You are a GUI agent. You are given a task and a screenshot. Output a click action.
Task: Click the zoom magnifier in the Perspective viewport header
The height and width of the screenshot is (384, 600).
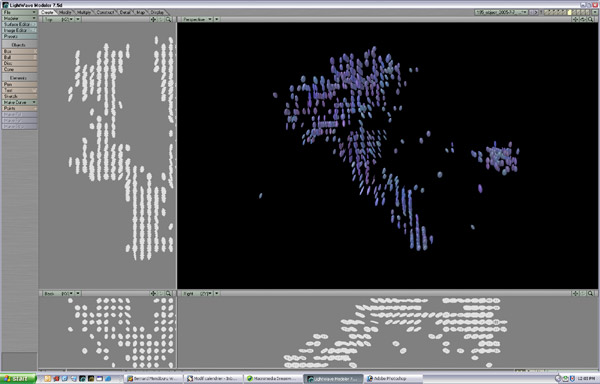click(x=590, y=19)
